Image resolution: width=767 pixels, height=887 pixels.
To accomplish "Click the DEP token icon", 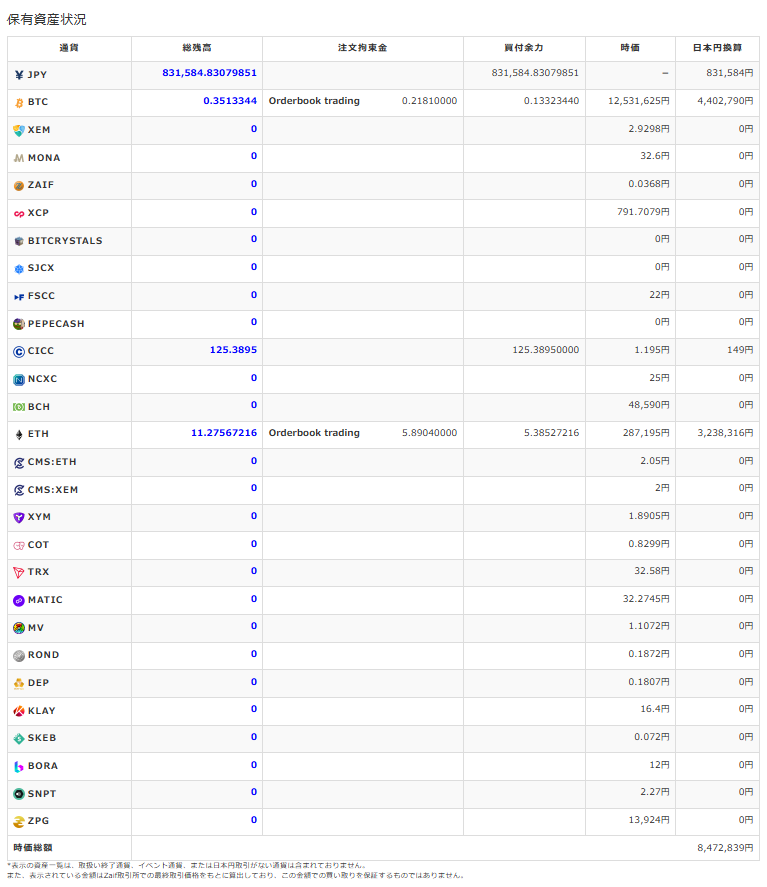I will click(x=19, y=684).
